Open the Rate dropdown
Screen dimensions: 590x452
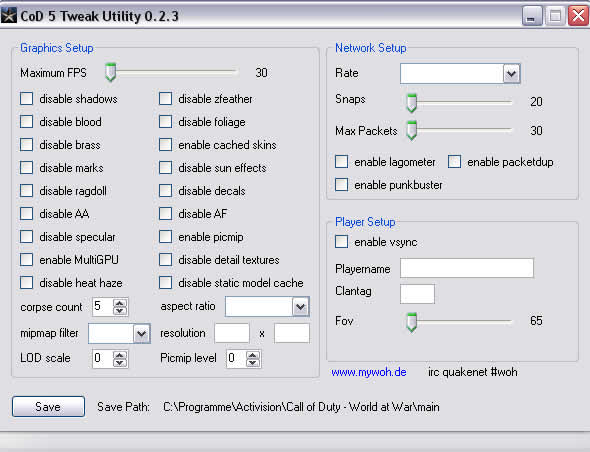511,73
